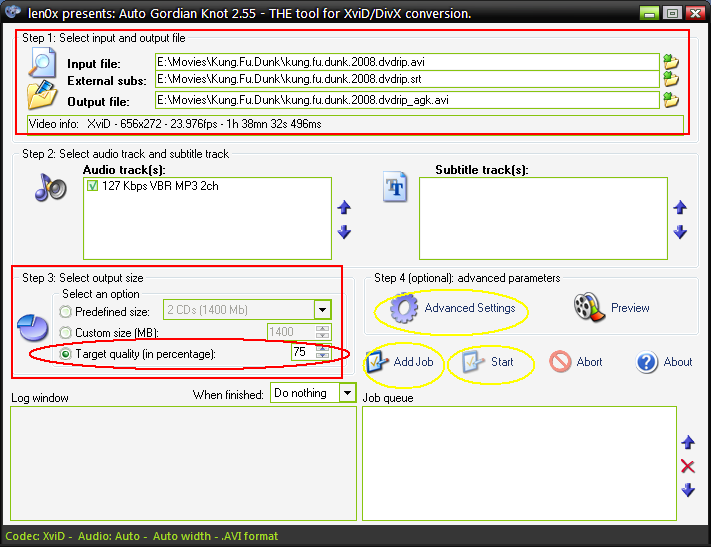Click the red Abort prohibition icon
This screenshot has width=711, height=547.
coord(560,362)
